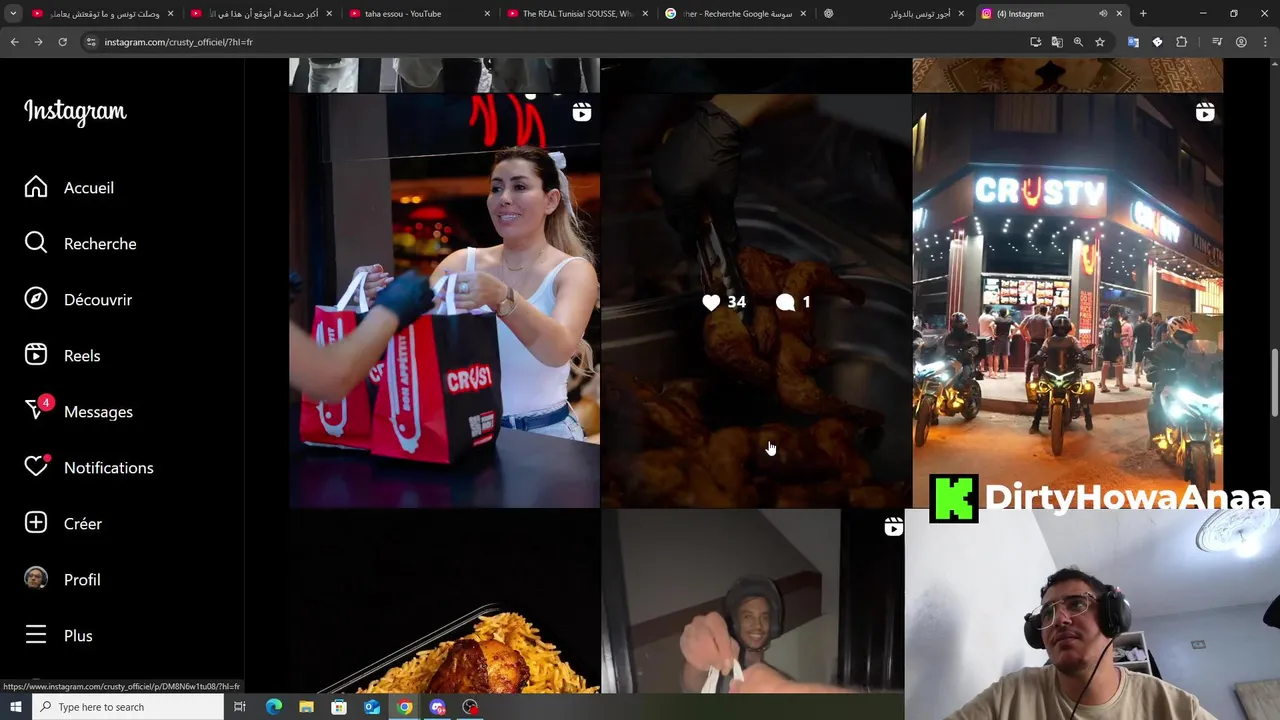Image resolution: width=1280 pixels, height=720 pixels.
Task: Click the page vertical scrollbar thumb
Action: 1274,382
